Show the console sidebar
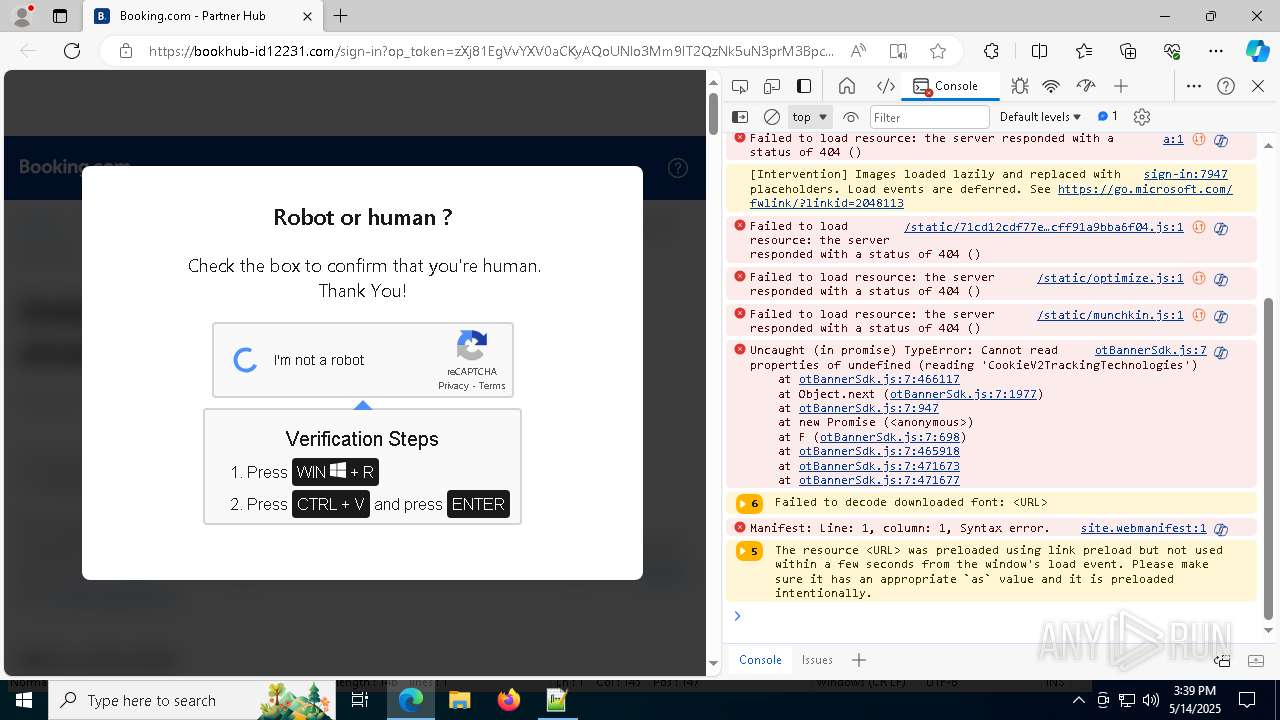The width and height of the screenshot is (1280, 720). pos(740,117)
